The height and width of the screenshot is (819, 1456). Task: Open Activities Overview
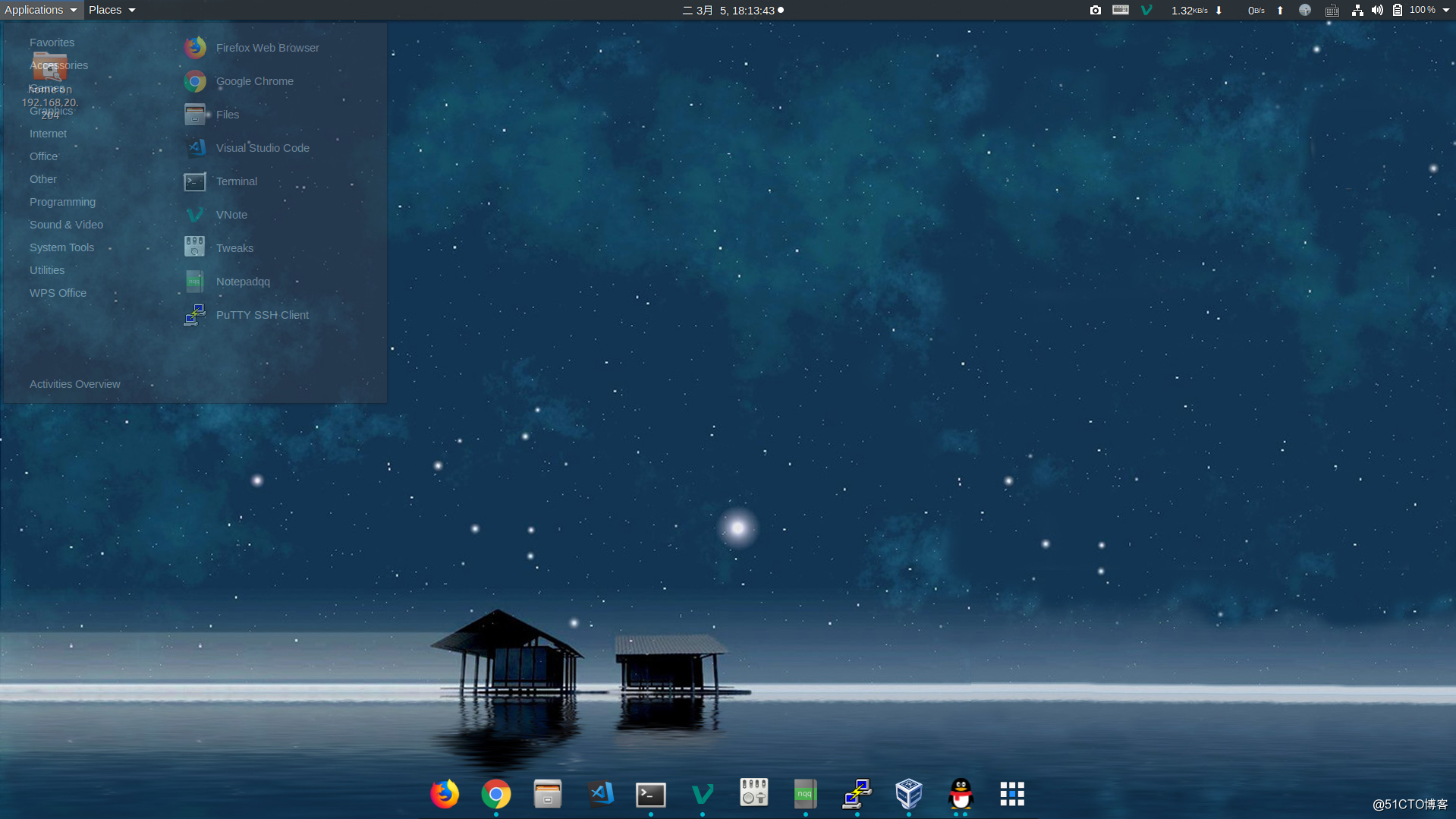[74, 384]
